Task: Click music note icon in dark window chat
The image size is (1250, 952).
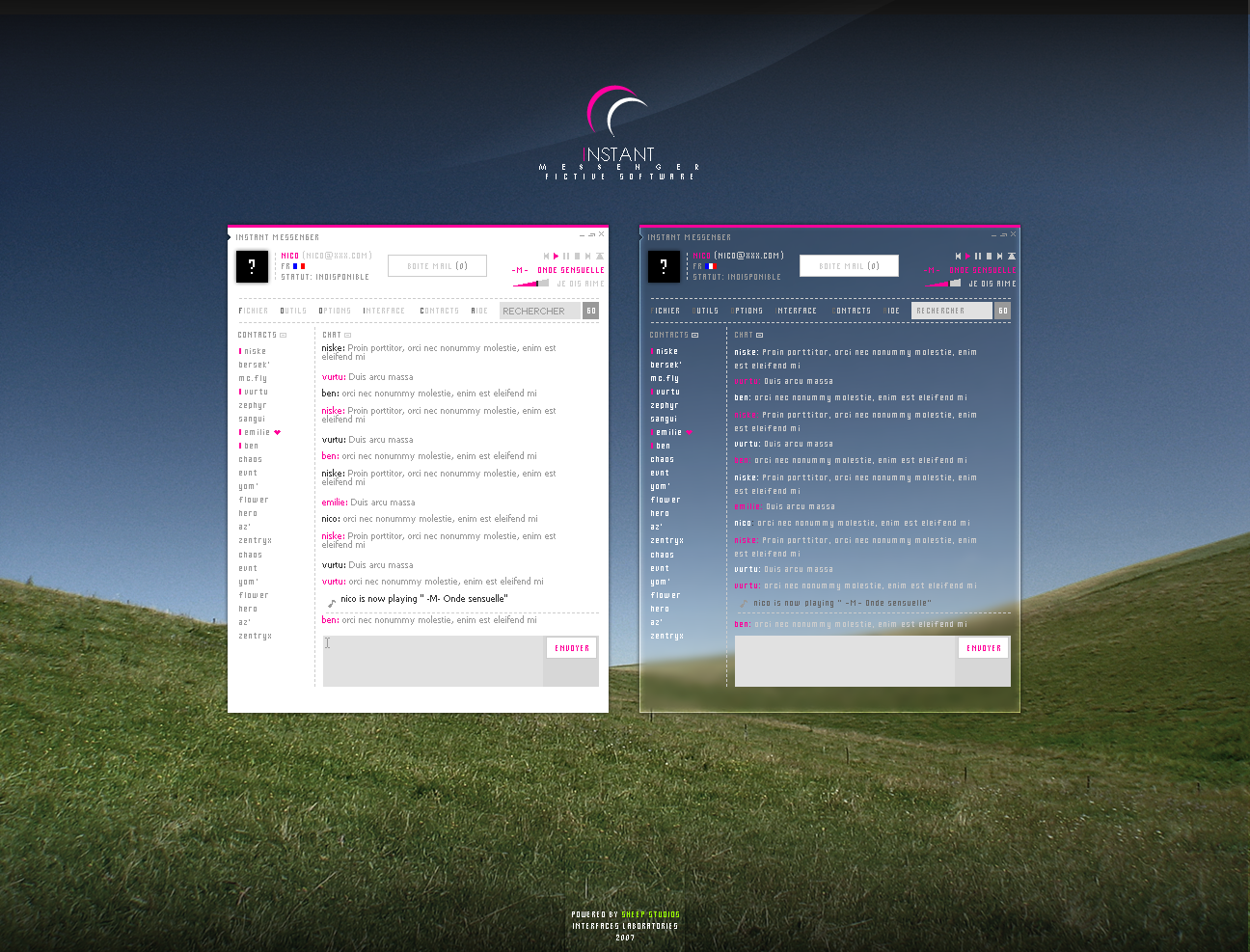Action: [744, 603]
